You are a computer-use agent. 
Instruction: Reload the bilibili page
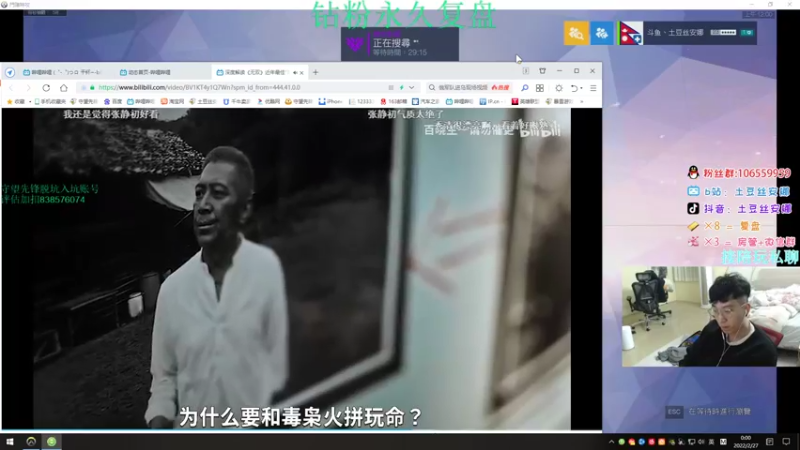coord(46,88)
